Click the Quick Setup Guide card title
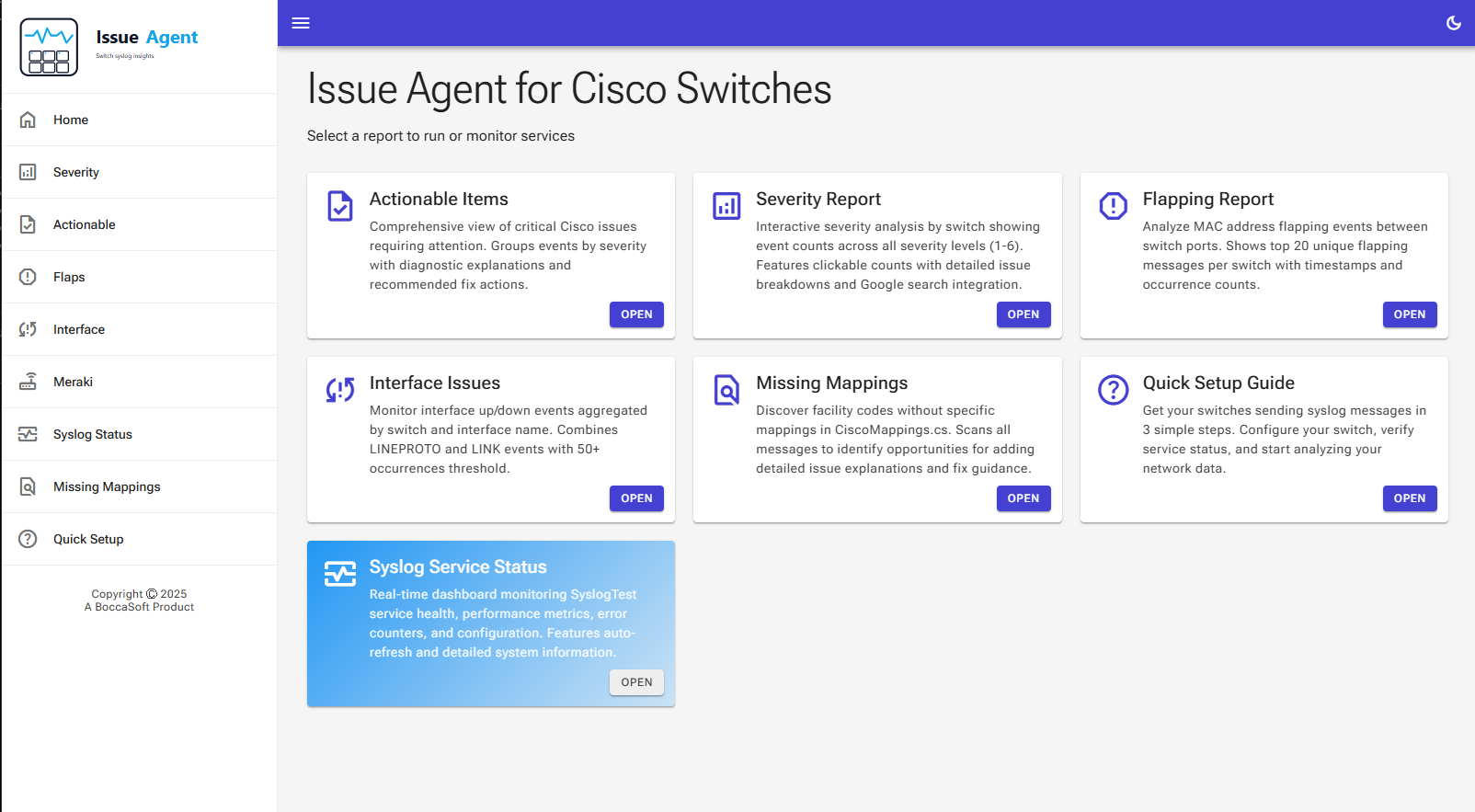 click(x=1218, y=383)
